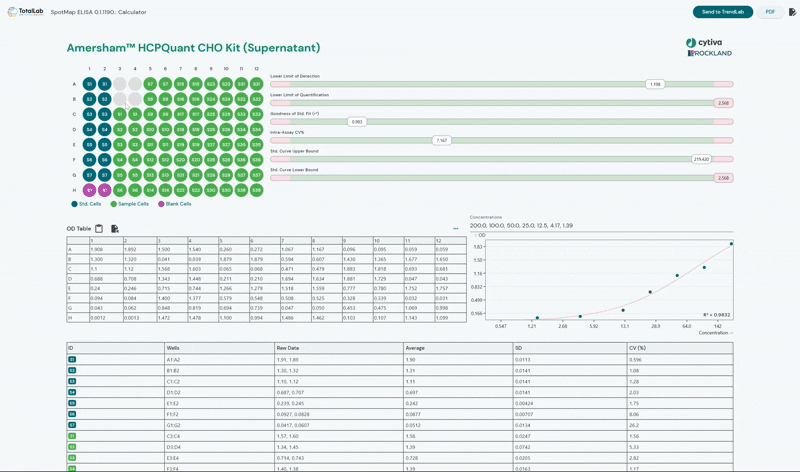Select standard well A1 on the plate
Viewport: 800px width, 472px height.
coord(89,84)
